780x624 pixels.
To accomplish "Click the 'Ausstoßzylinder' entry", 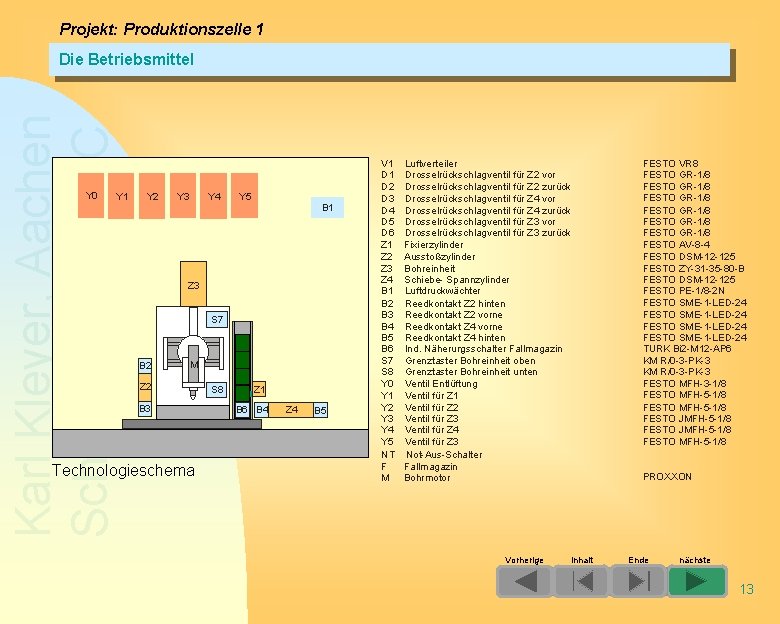I will (439, 257).
